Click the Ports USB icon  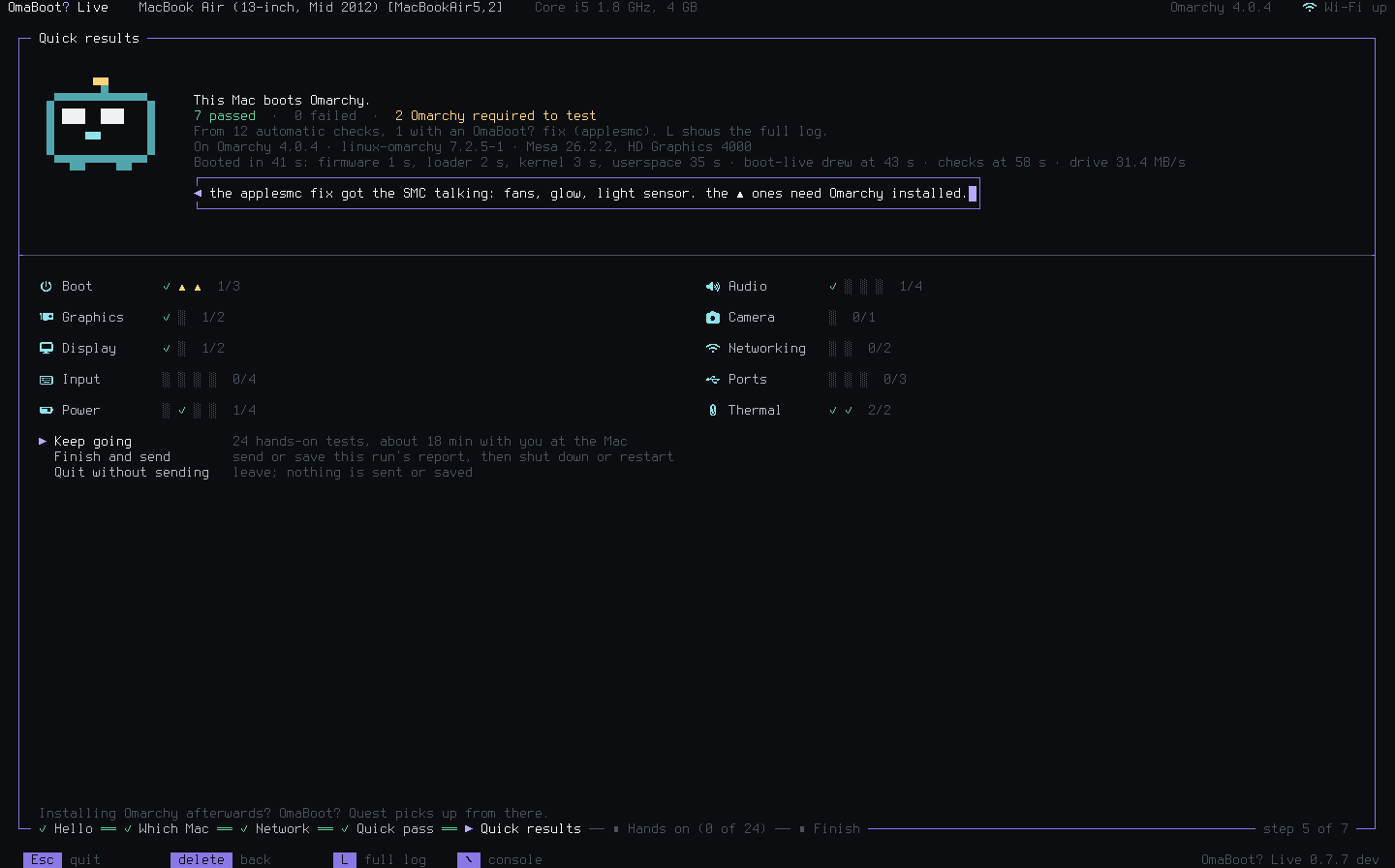click(713, 380)
